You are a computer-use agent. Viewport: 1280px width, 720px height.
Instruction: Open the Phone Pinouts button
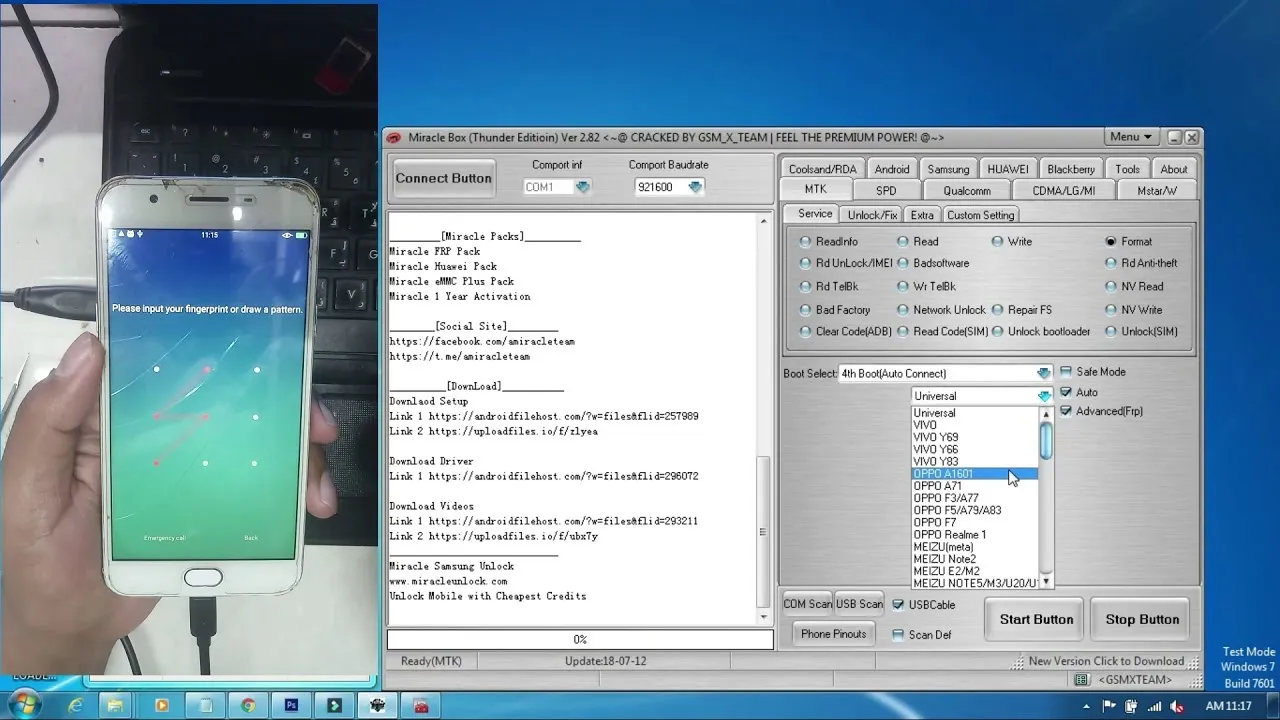tap(833, 634)
